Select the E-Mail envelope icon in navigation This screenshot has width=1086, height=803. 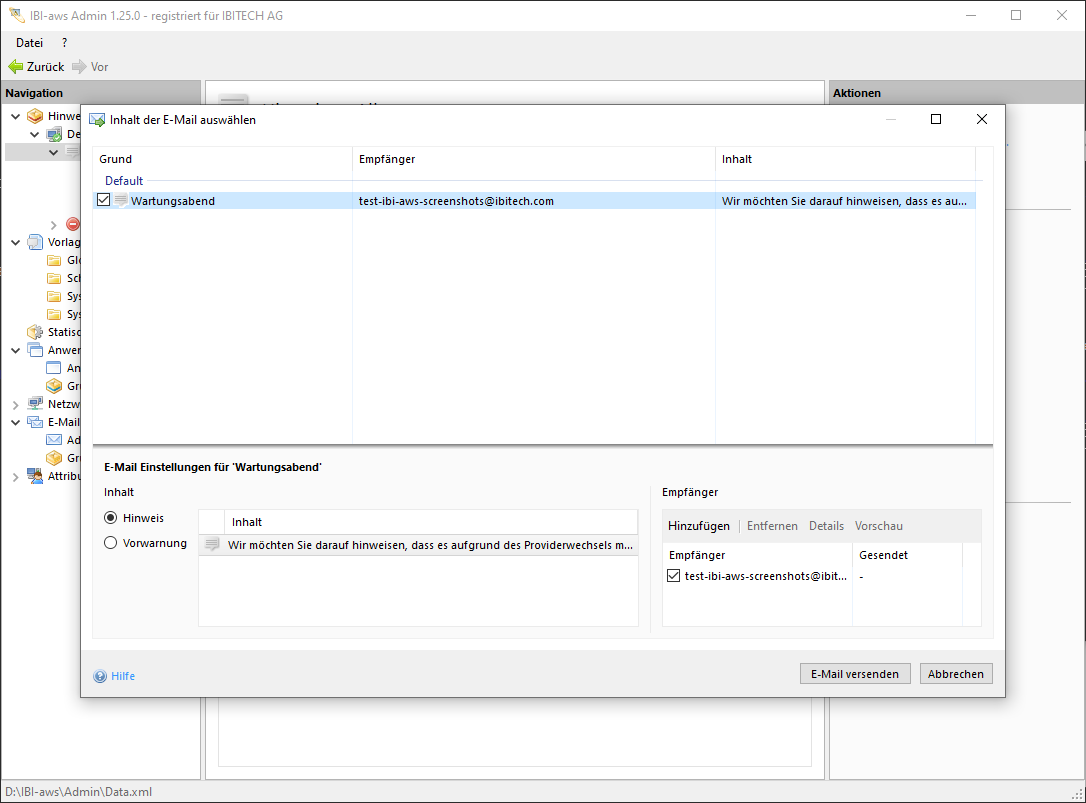click(x=35, y=422)
